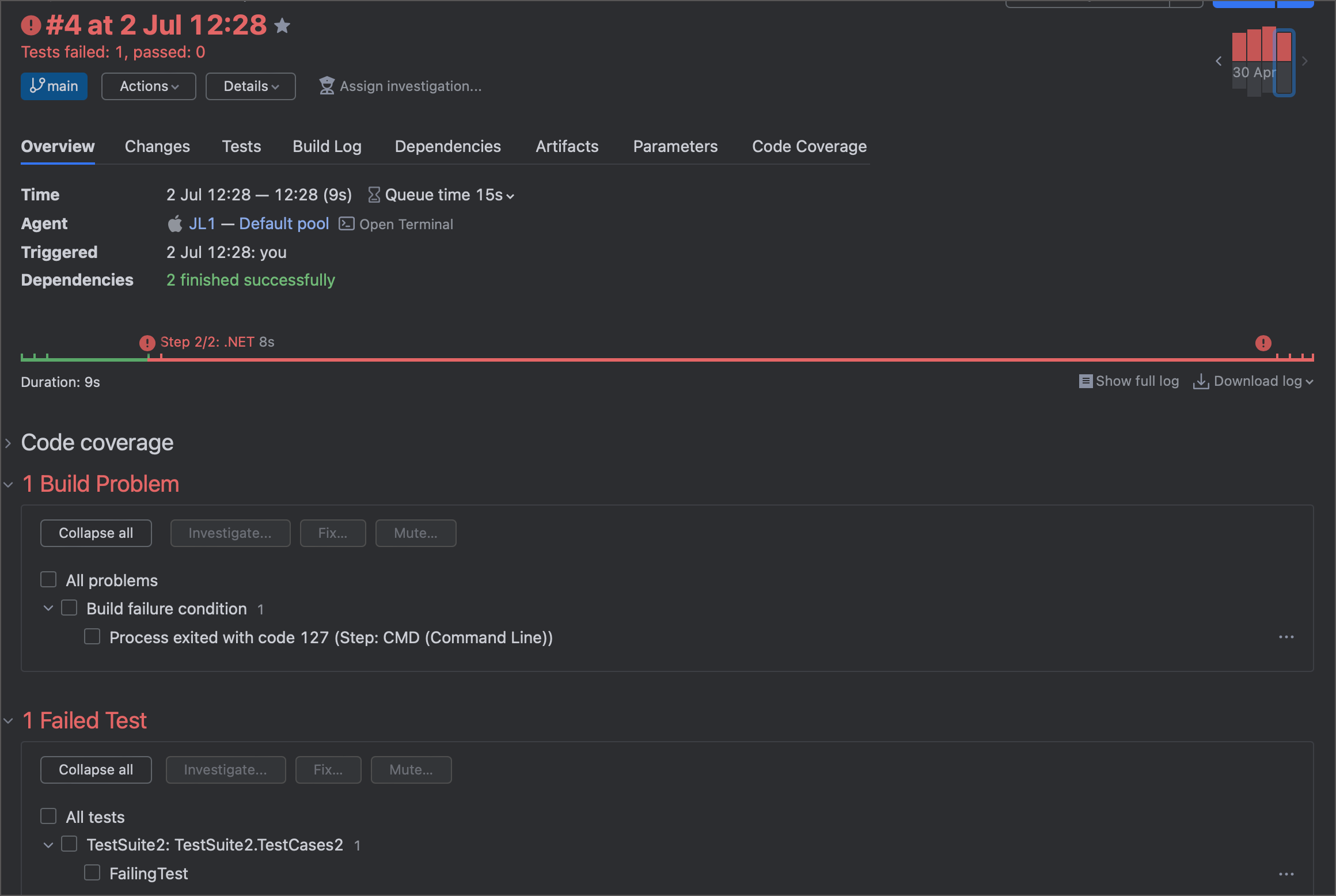This screenshot has height=896, width=1336.
Task: Select the FailingTest checkbox
Action: point(92,873)
